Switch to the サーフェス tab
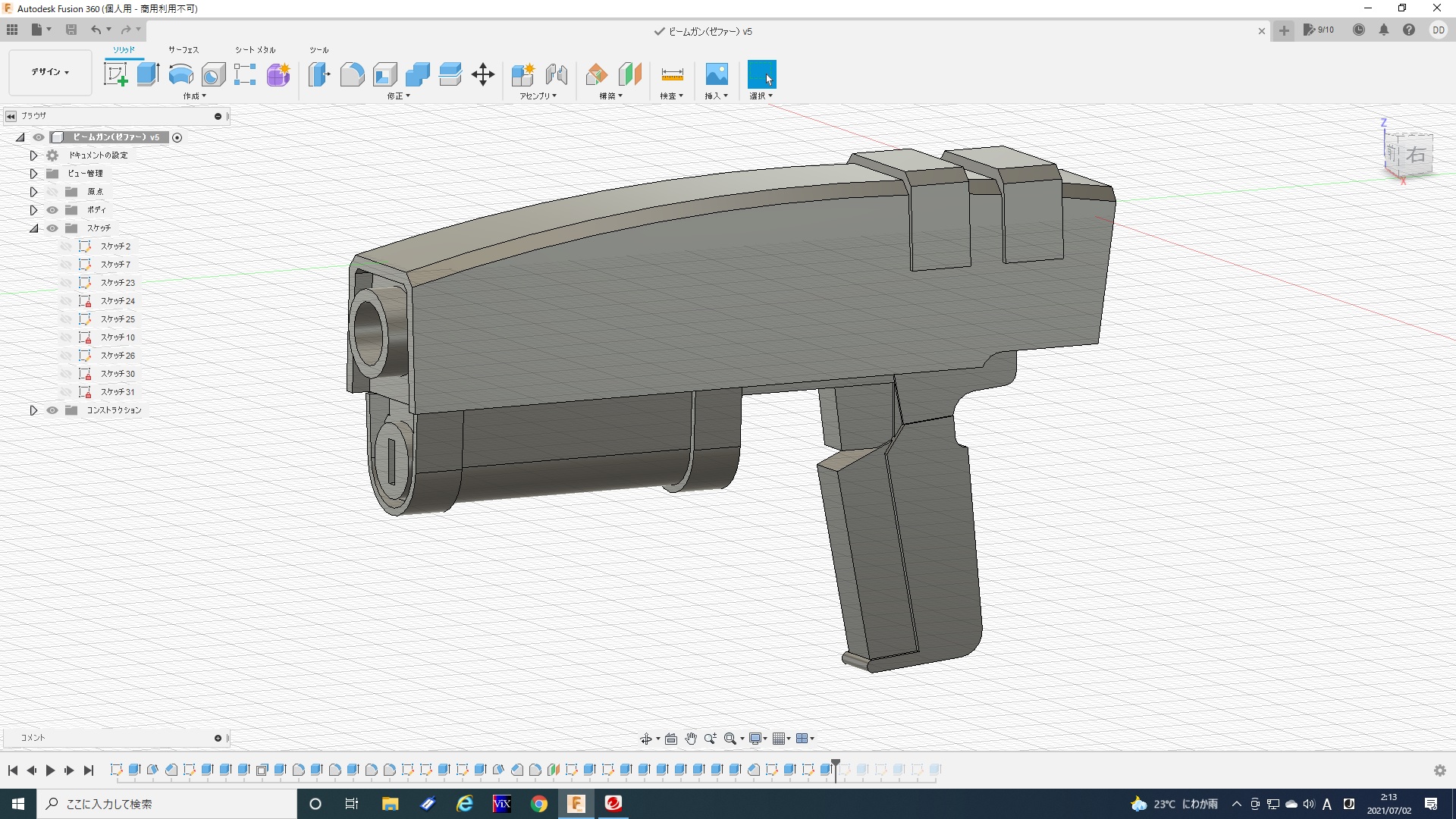 (184, 50)
